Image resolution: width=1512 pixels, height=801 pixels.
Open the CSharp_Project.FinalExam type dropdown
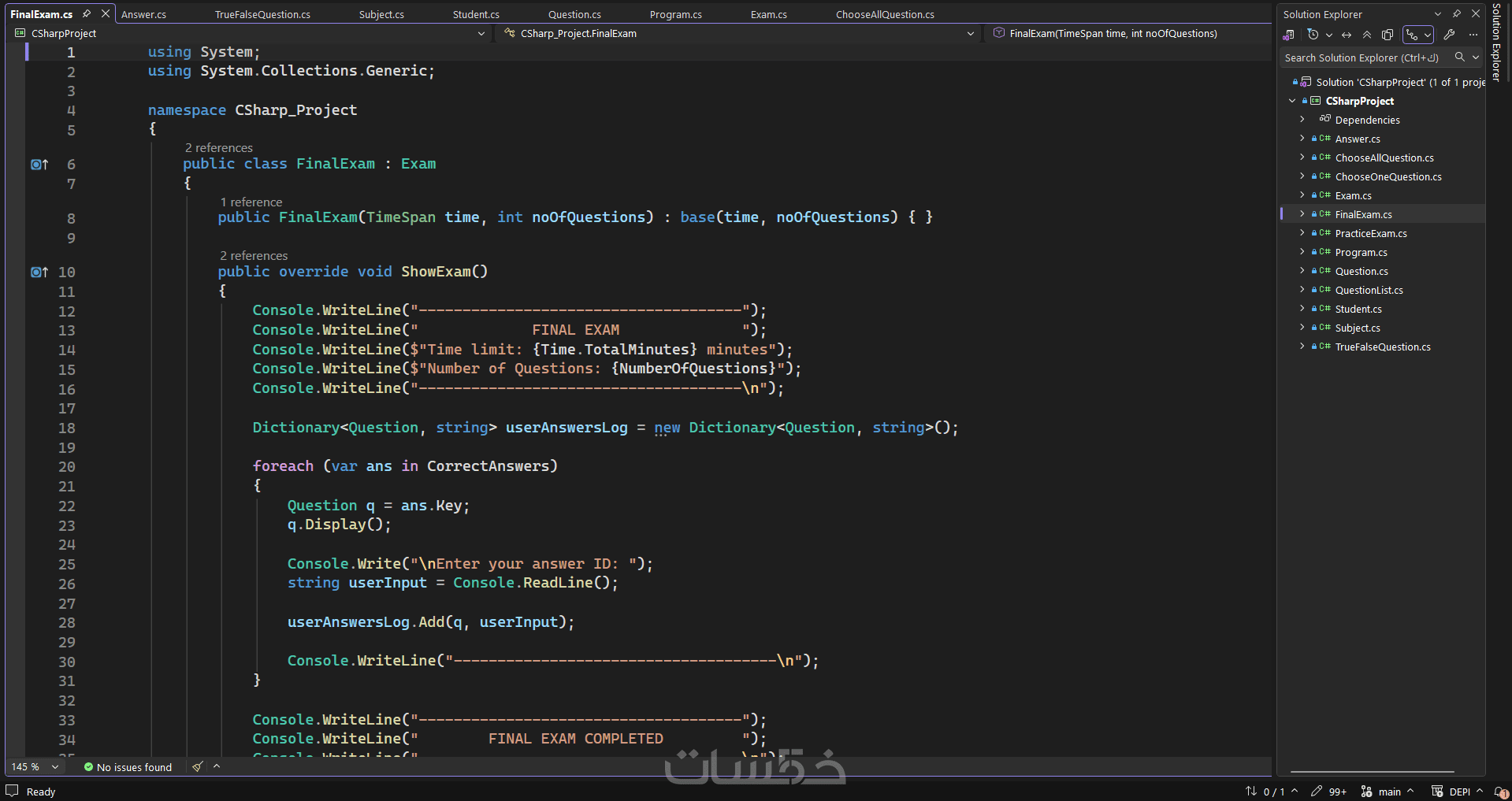(738, 33)
